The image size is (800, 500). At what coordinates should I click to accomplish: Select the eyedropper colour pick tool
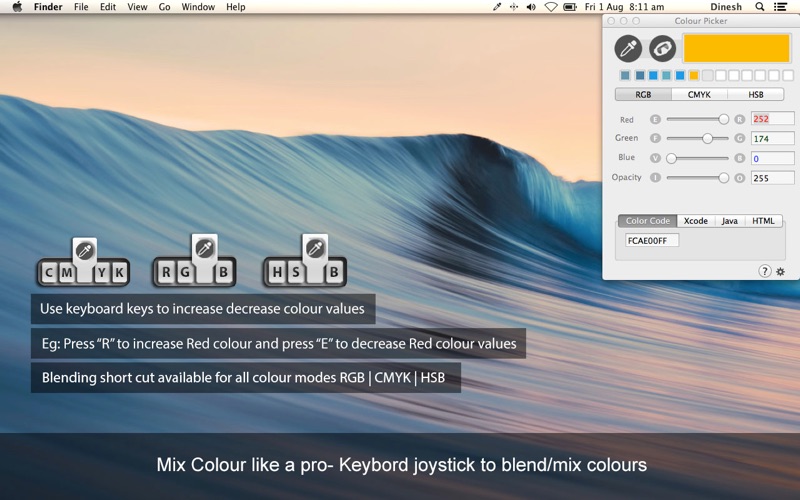pyautogui.click(x=628, y=48)
